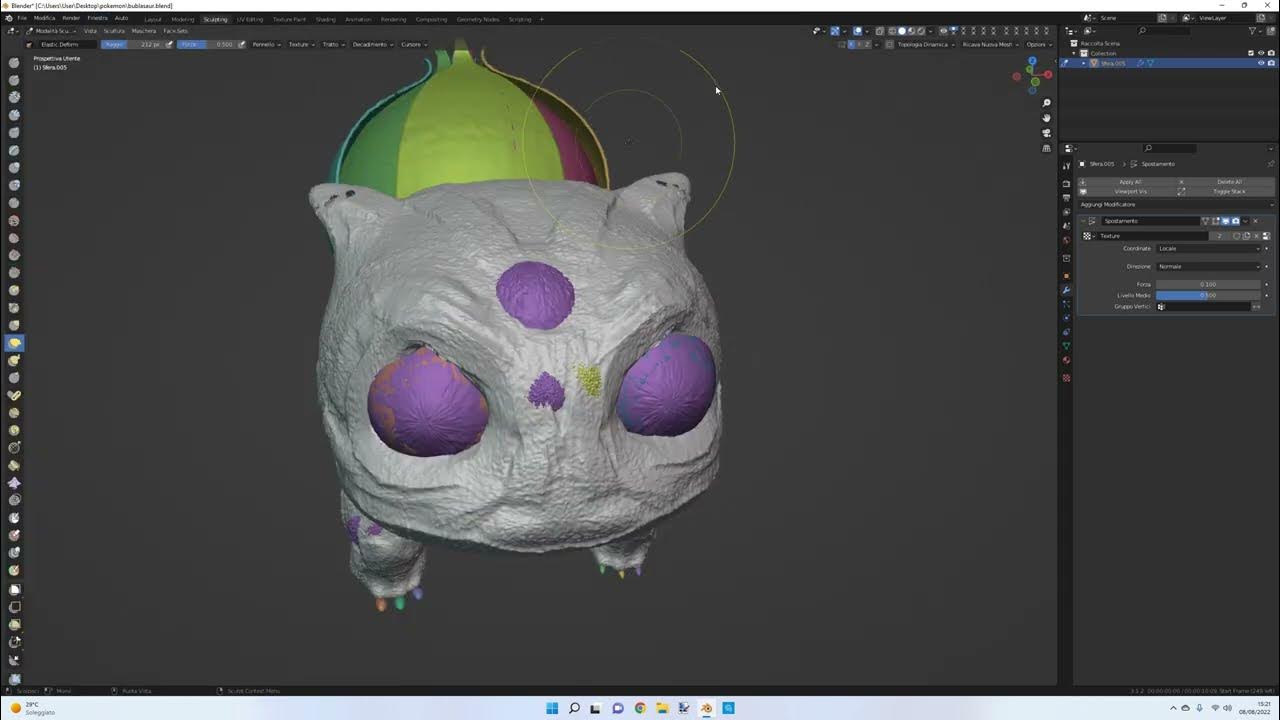Image resolution: width=1280 pixels, height=720 pixels.
Task: Click the Viewport Vis button
Action: pyautogui.click(x=1128, y=191)
